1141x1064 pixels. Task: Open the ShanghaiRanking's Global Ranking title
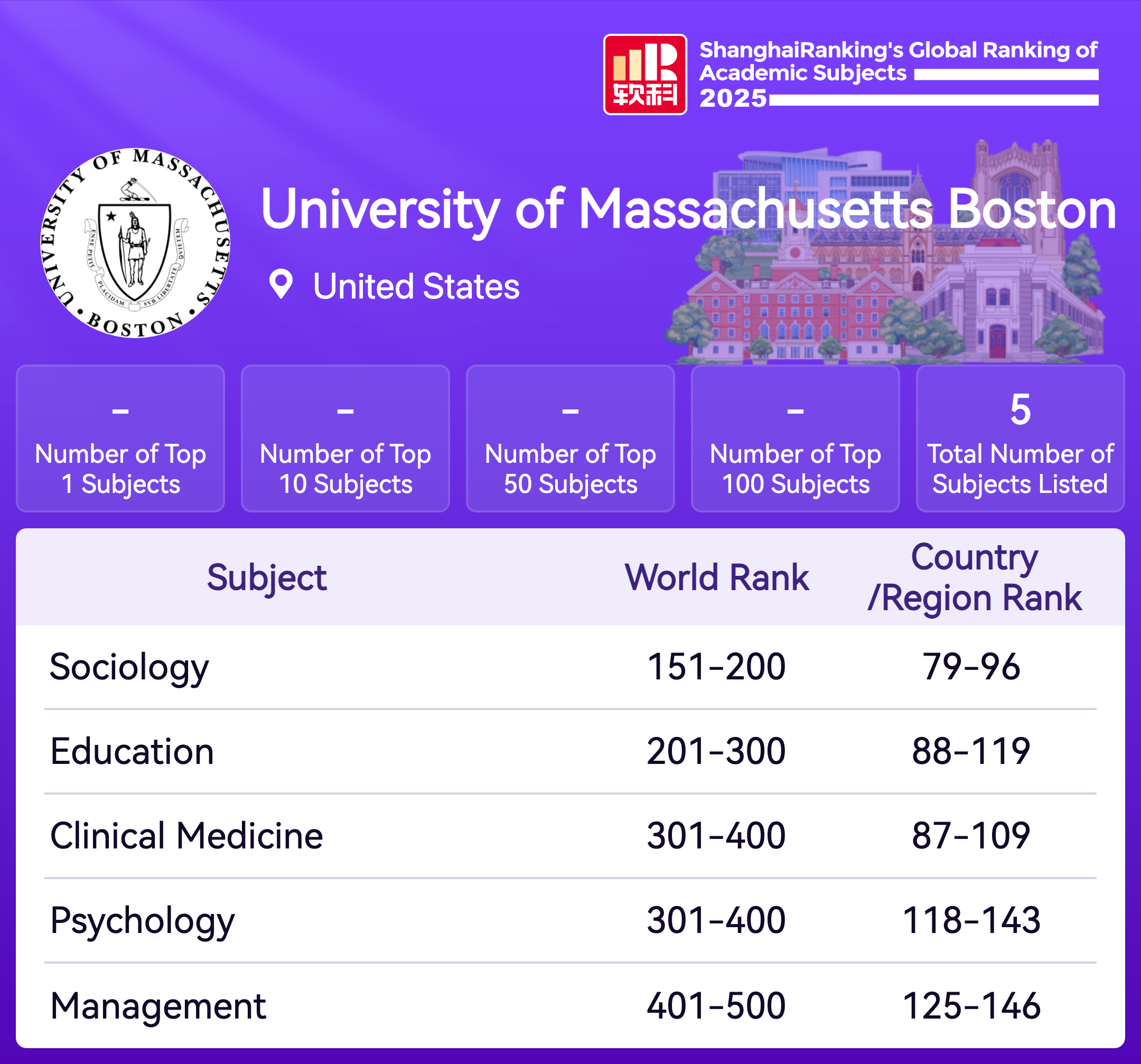pos(897,62)
